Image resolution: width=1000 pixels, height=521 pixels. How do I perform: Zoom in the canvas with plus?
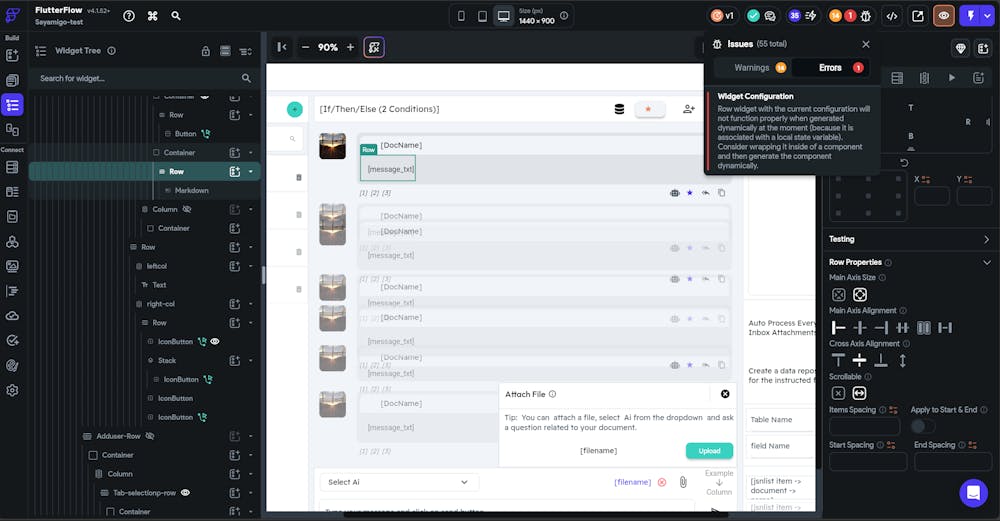(x=350, y=47)
